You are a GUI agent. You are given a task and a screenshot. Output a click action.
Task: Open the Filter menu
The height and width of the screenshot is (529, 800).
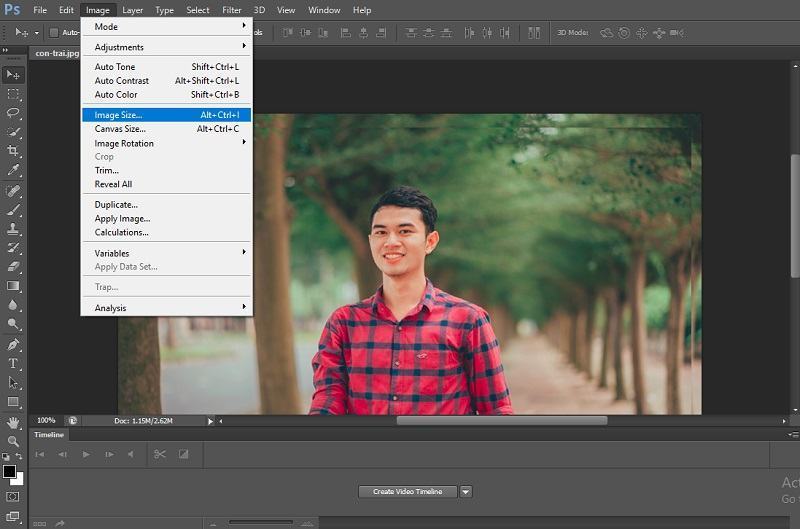(x=232, y=10)
